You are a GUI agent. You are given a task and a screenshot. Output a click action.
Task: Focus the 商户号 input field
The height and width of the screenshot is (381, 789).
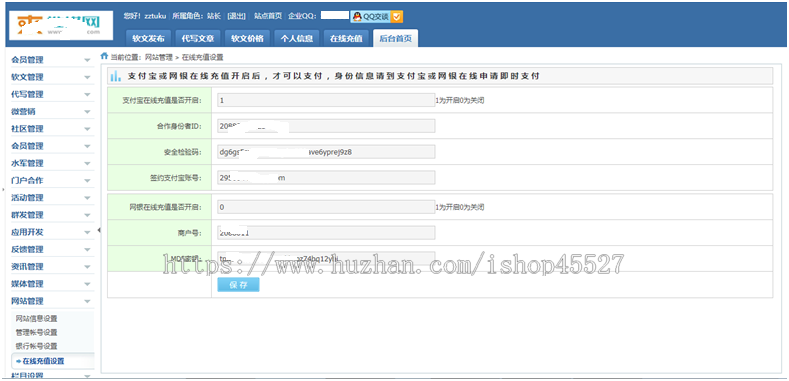pos(326,233)
